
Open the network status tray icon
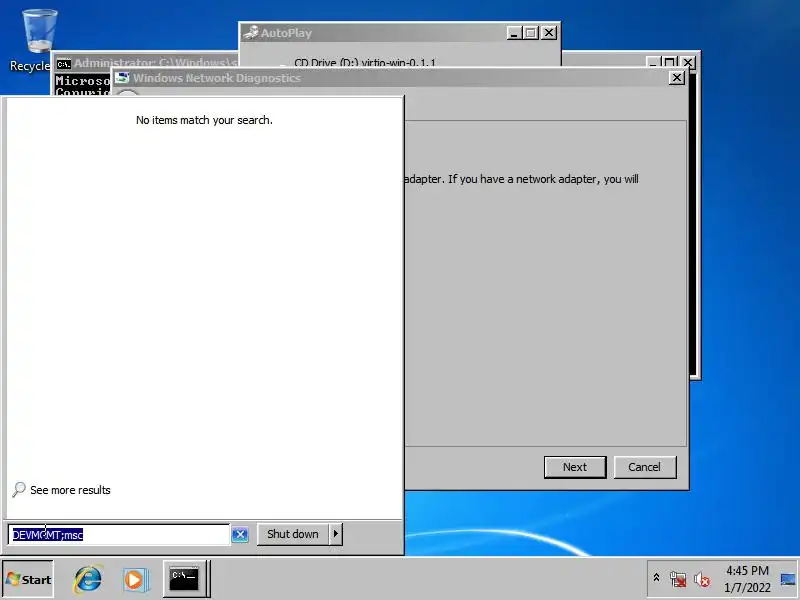coord(678,579)
